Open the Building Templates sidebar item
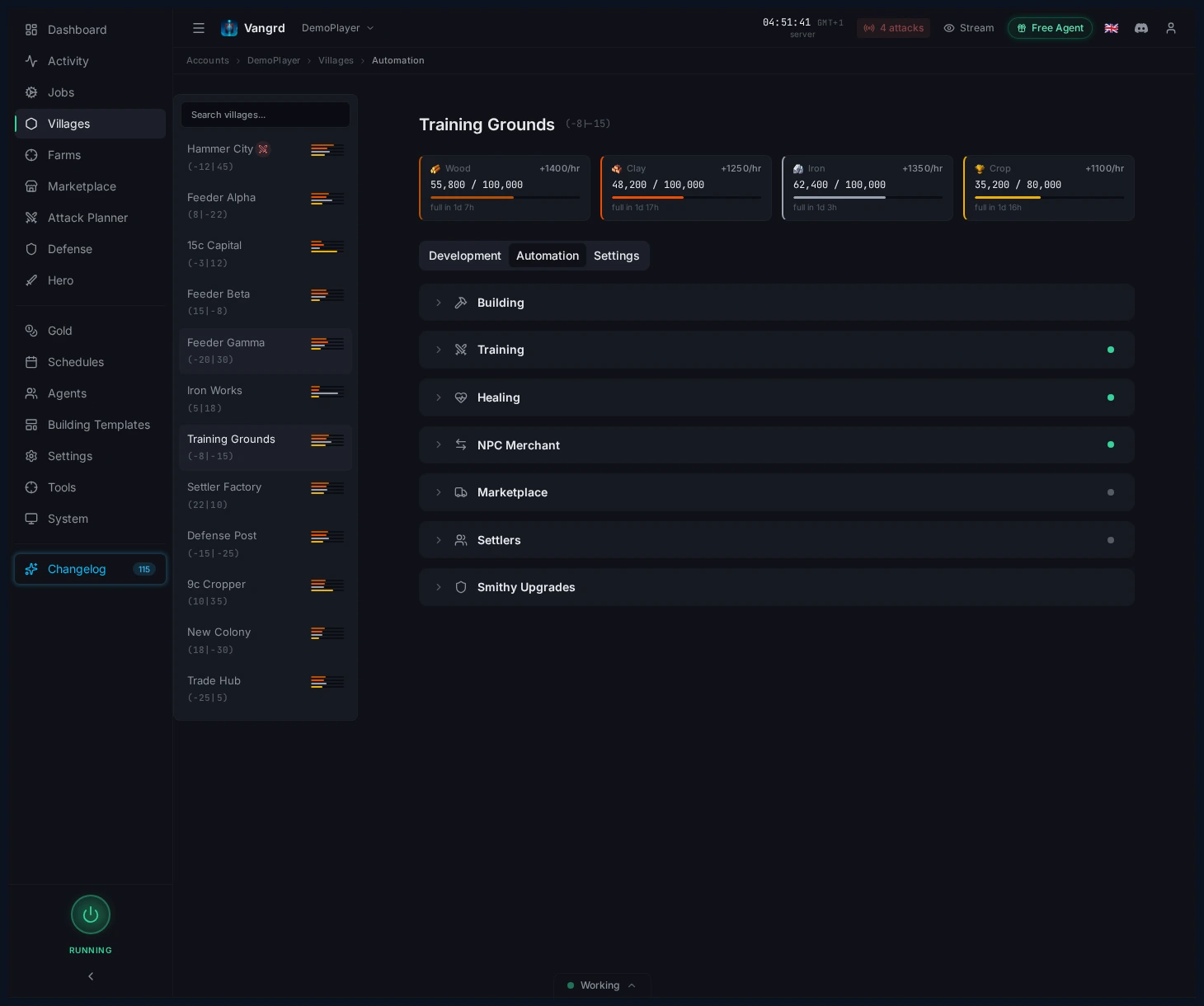The image size is (1204, 1006). [x=98, y=425]
